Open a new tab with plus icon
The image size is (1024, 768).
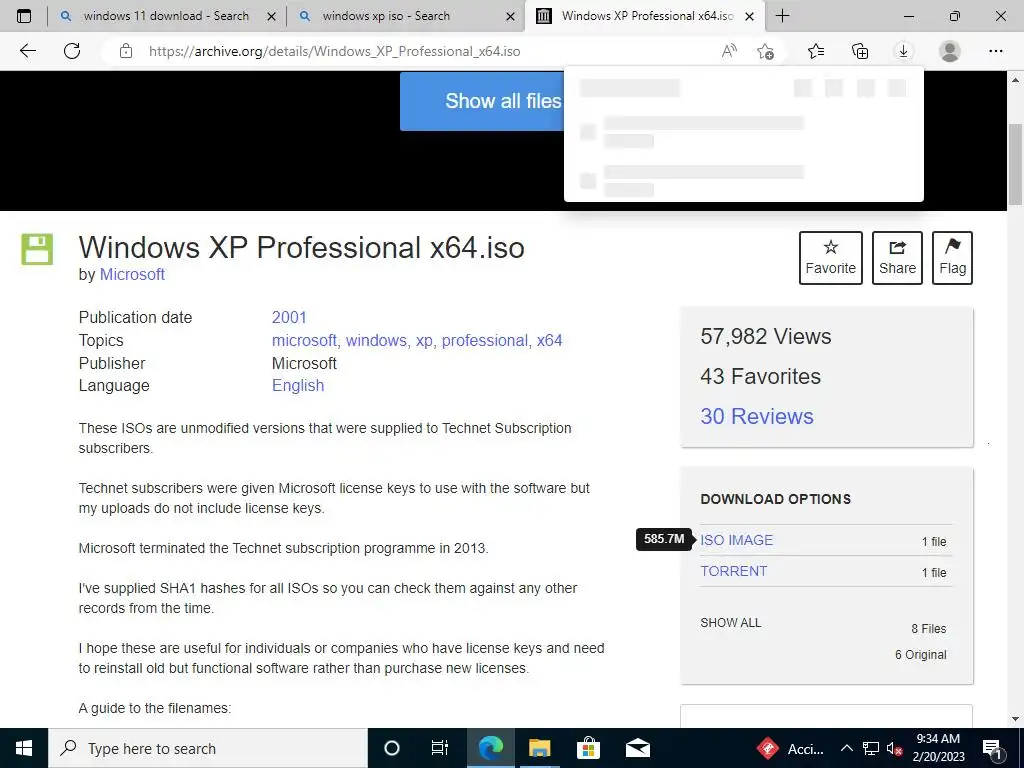[782, 16]
